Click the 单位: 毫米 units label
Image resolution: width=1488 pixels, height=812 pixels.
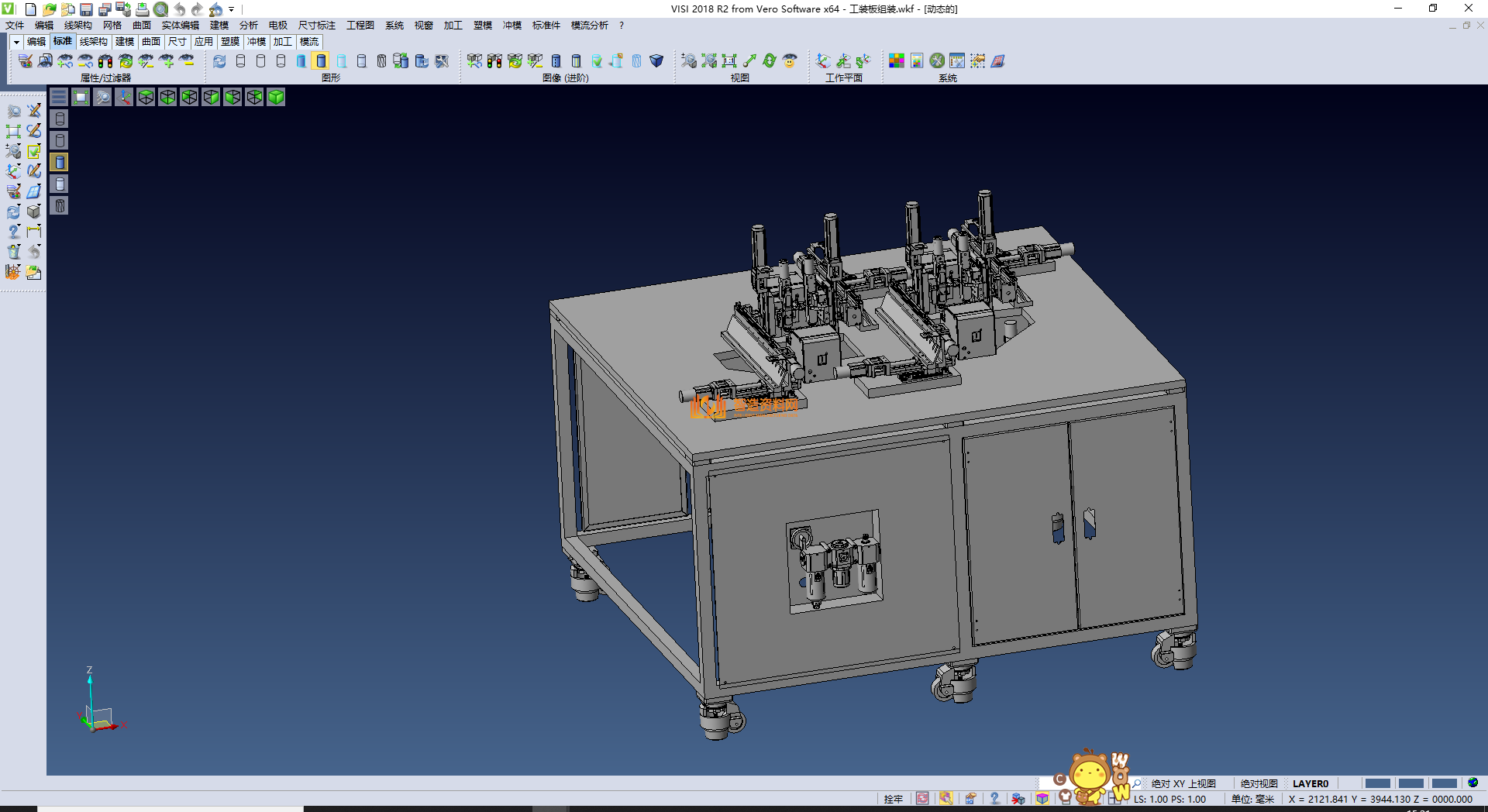click(x=1252, y=799)
